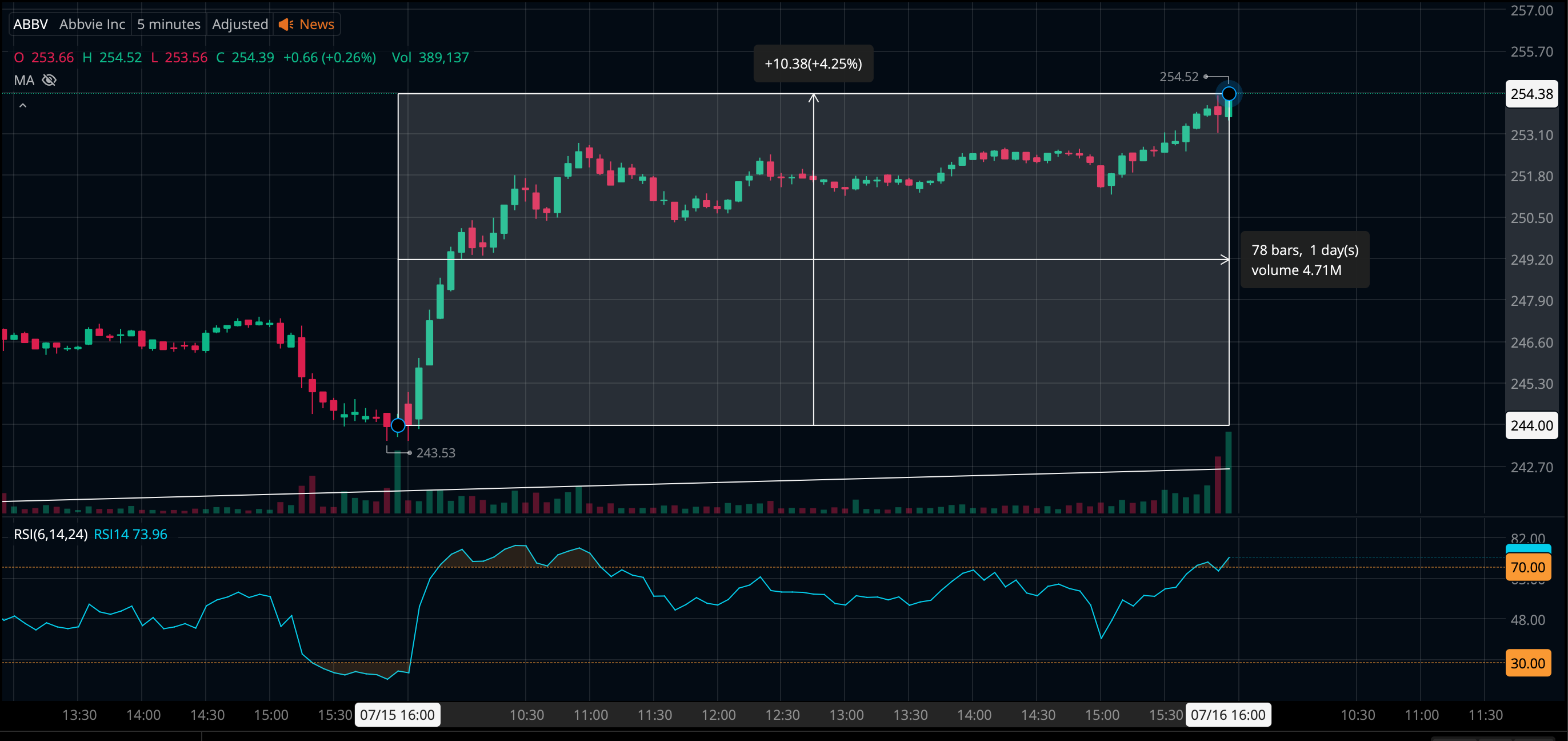Click the 07/15 16:00 time axis marker

click(398, 714)
